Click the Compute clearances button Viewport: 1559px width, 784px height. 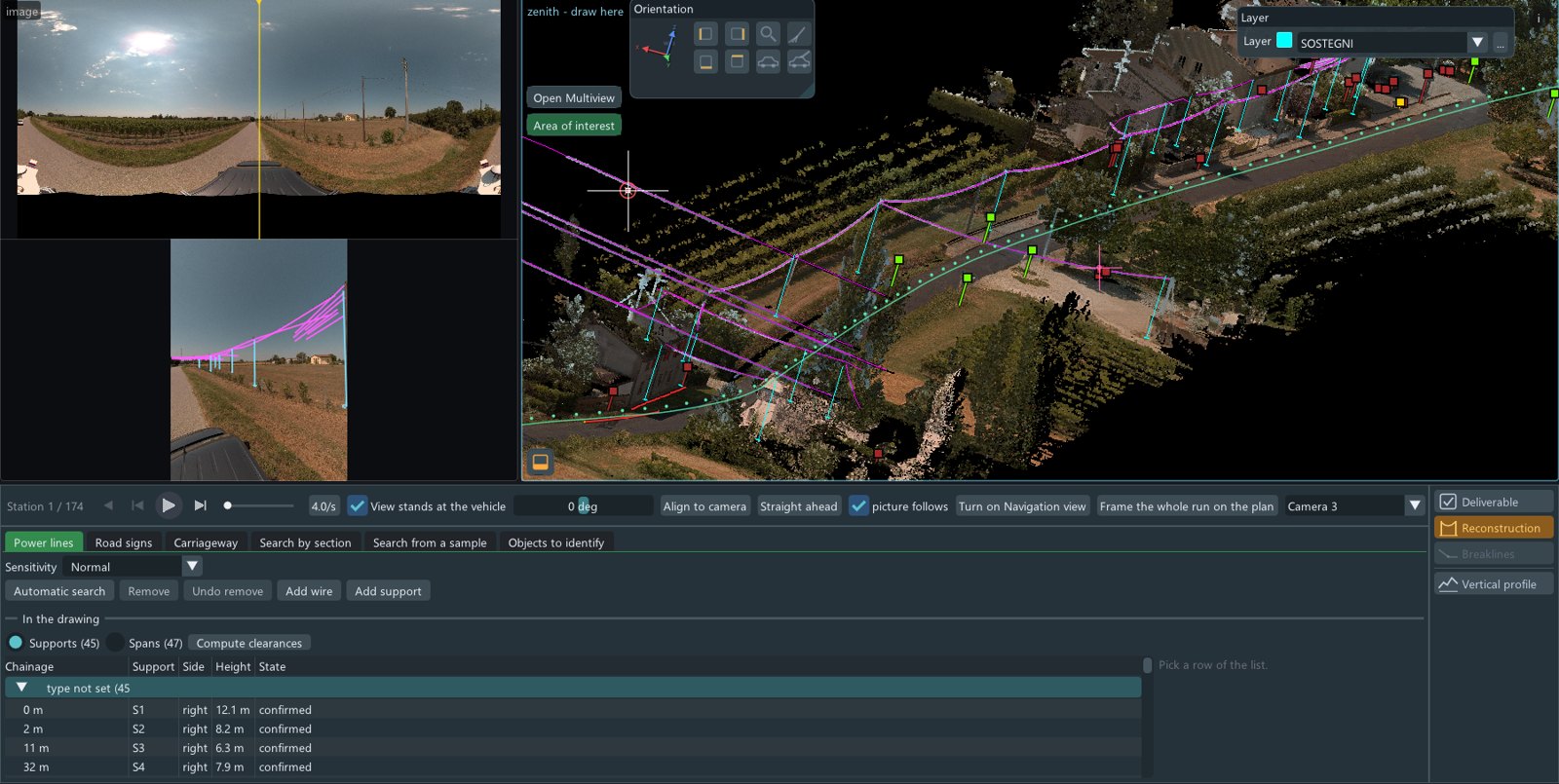click(x=249, y=643)
